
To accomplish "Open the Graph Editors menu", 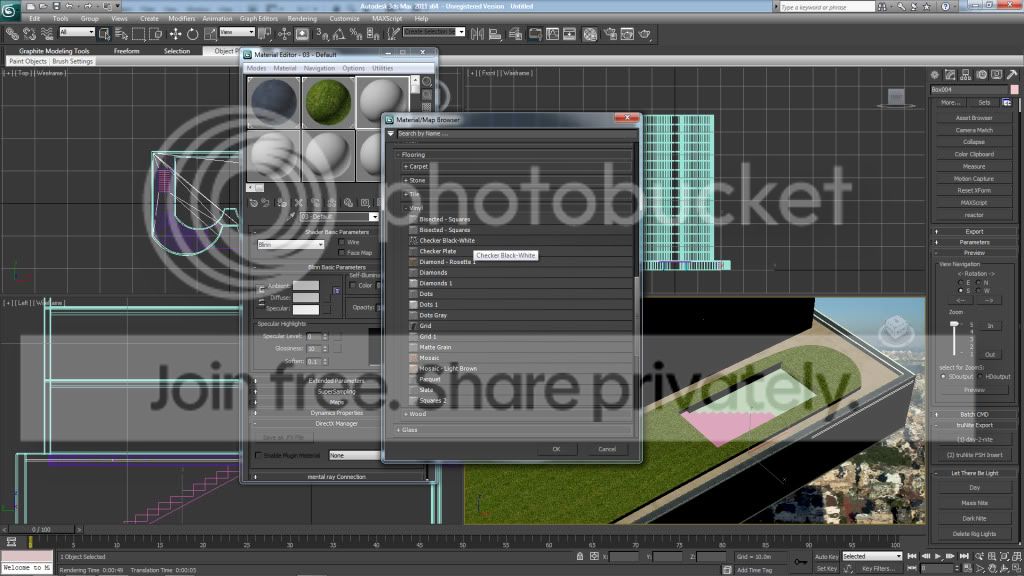I will (x=259, y=18).
